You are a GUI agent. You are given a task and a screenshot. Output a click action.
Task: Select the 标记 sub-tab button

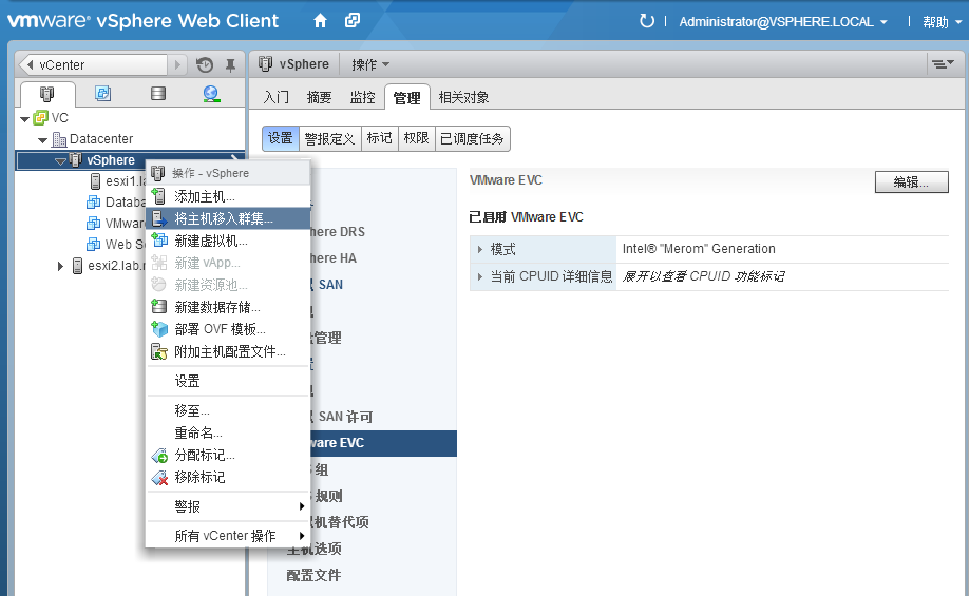pos(379,139)
